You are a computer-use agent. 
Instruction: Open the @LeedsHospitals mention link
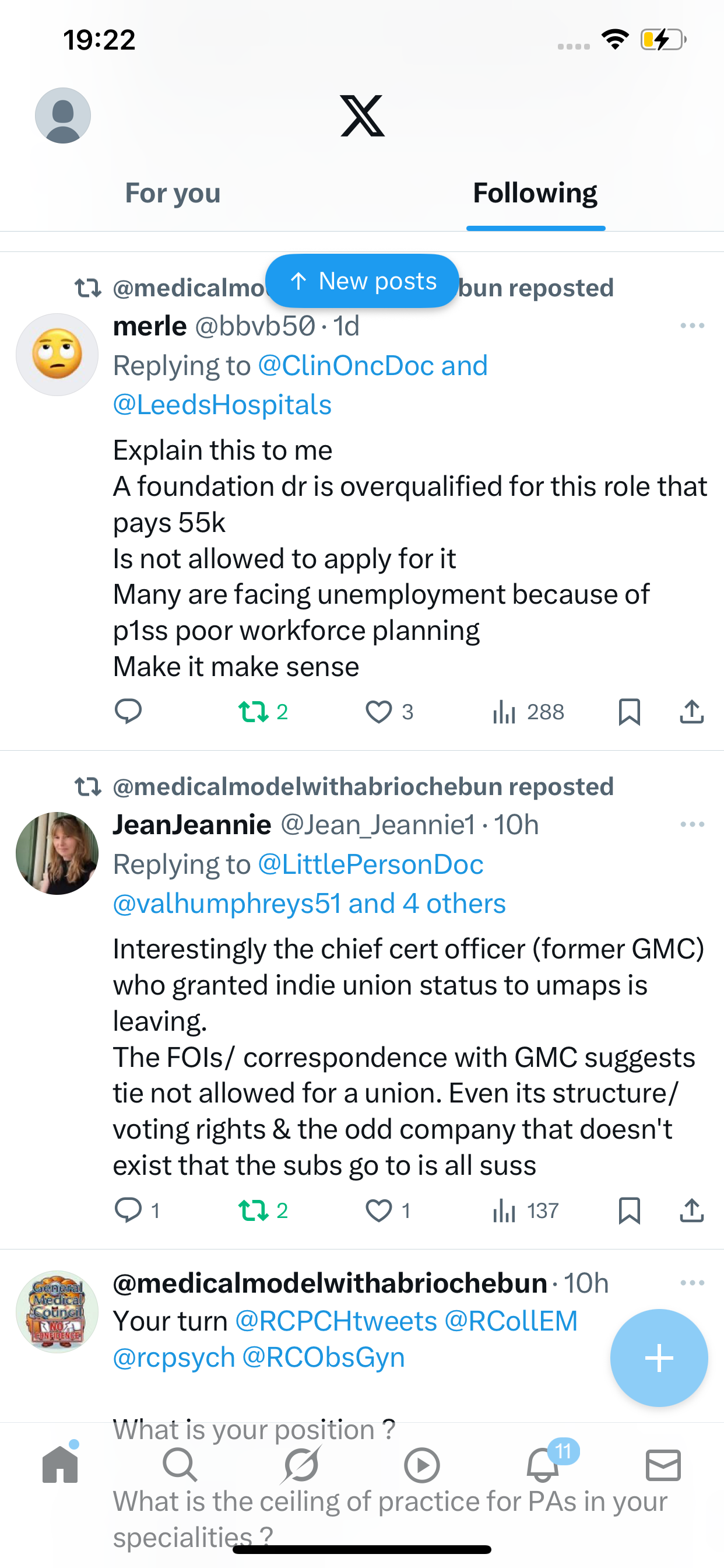point(222,405)
